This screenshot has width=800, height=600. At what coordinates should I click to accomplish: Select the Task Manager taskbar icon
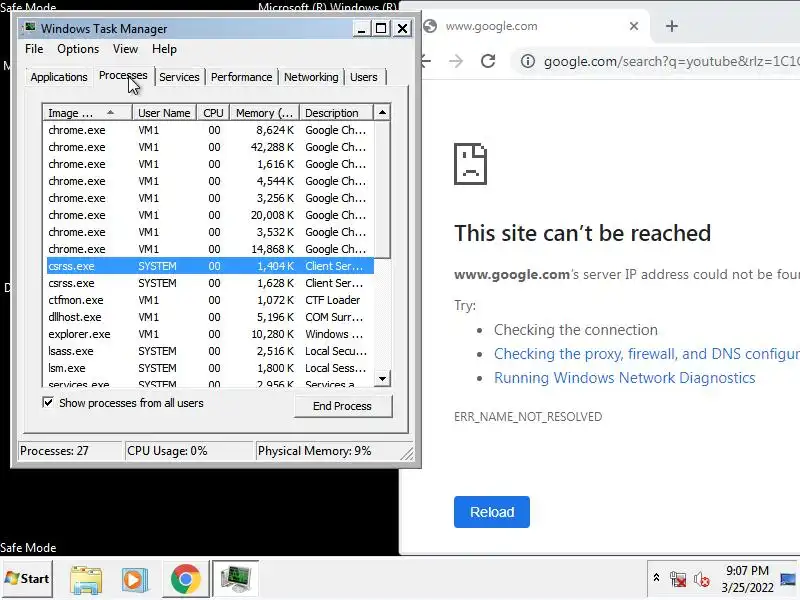(235, 579)
